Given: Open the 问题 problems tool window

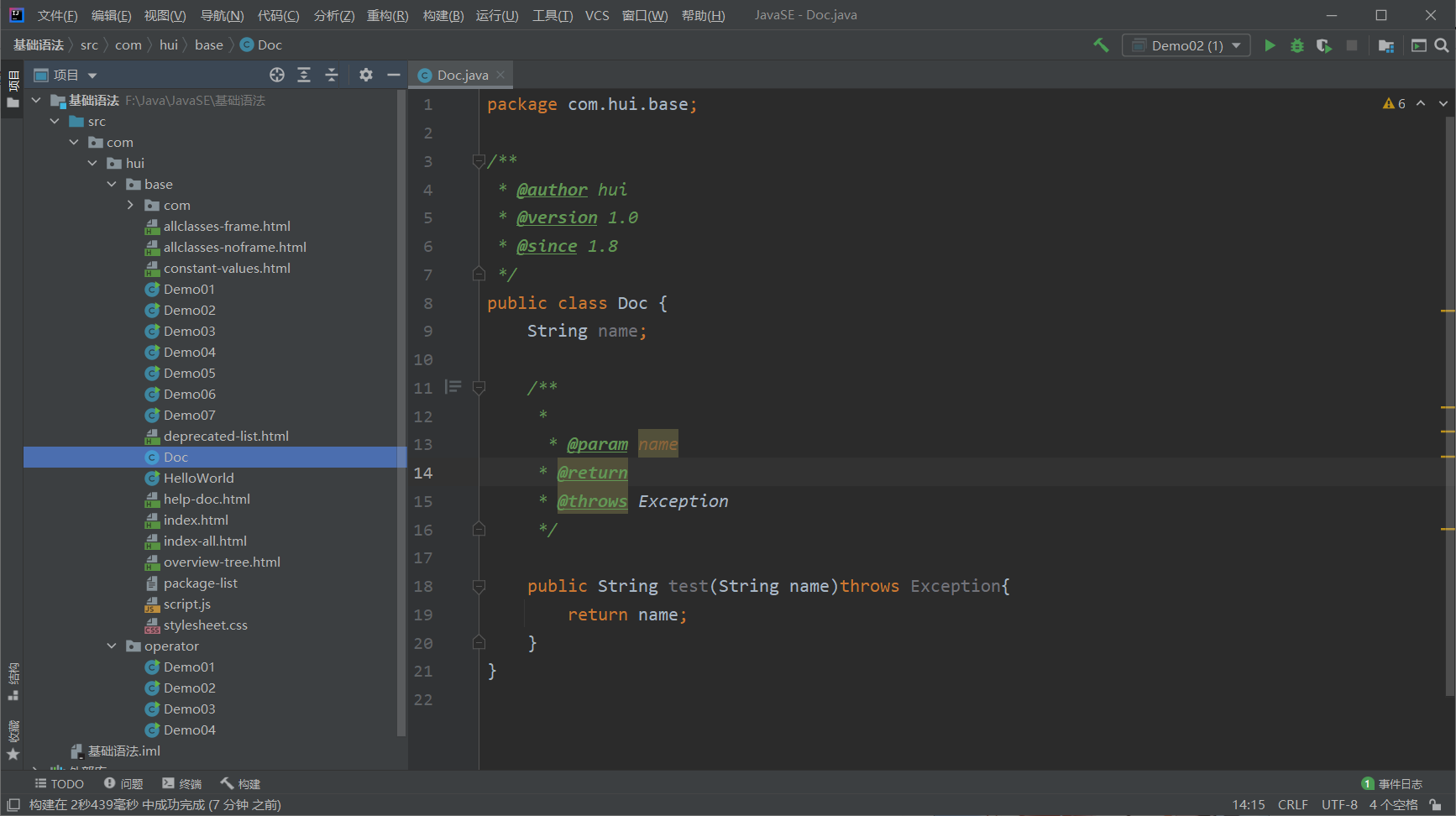Looking at the screenshot, I should (x=123, y=783).
